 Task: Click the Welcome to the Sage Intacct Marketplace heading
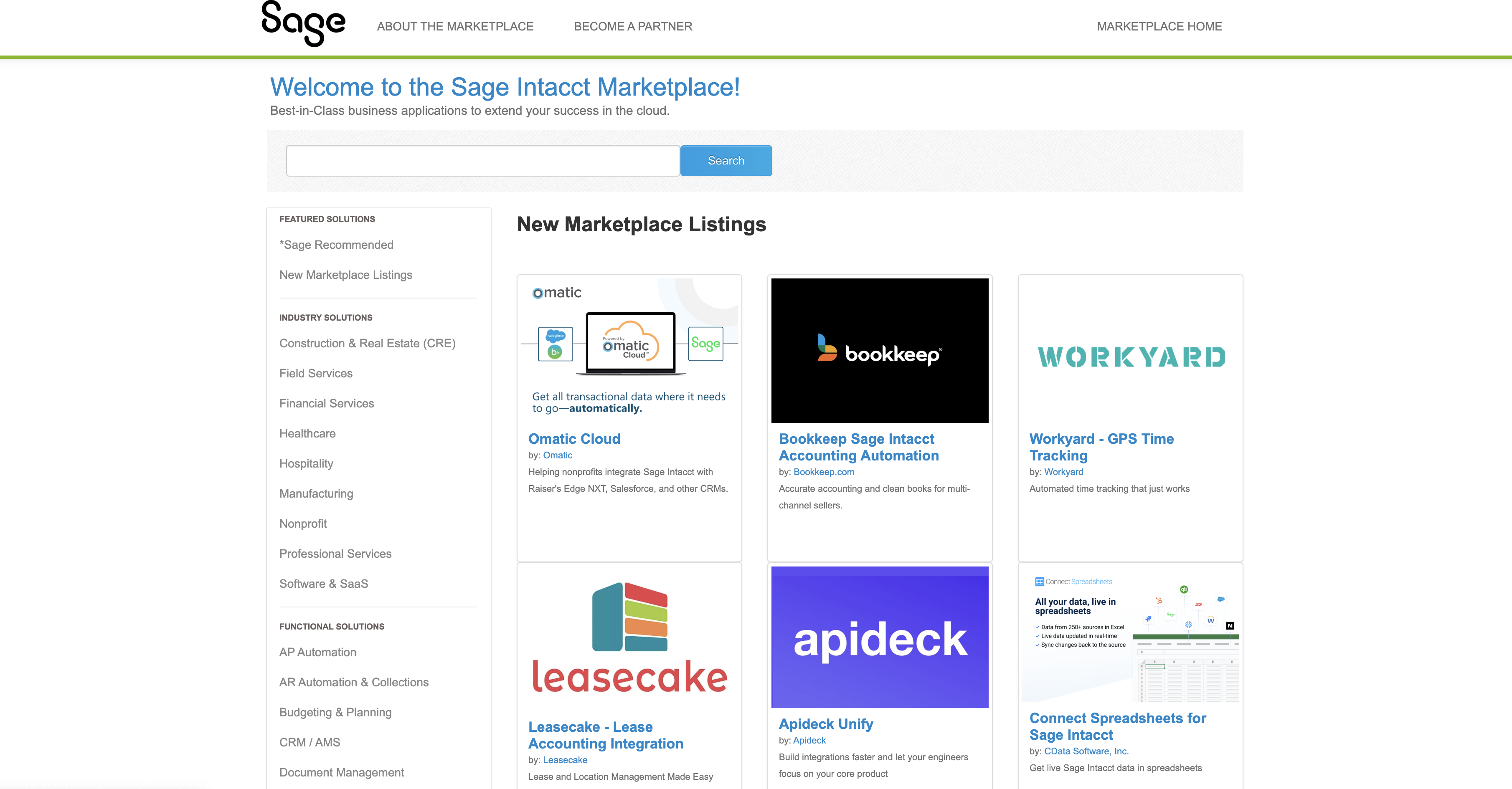pyautogui.click(x=505, y=87)
